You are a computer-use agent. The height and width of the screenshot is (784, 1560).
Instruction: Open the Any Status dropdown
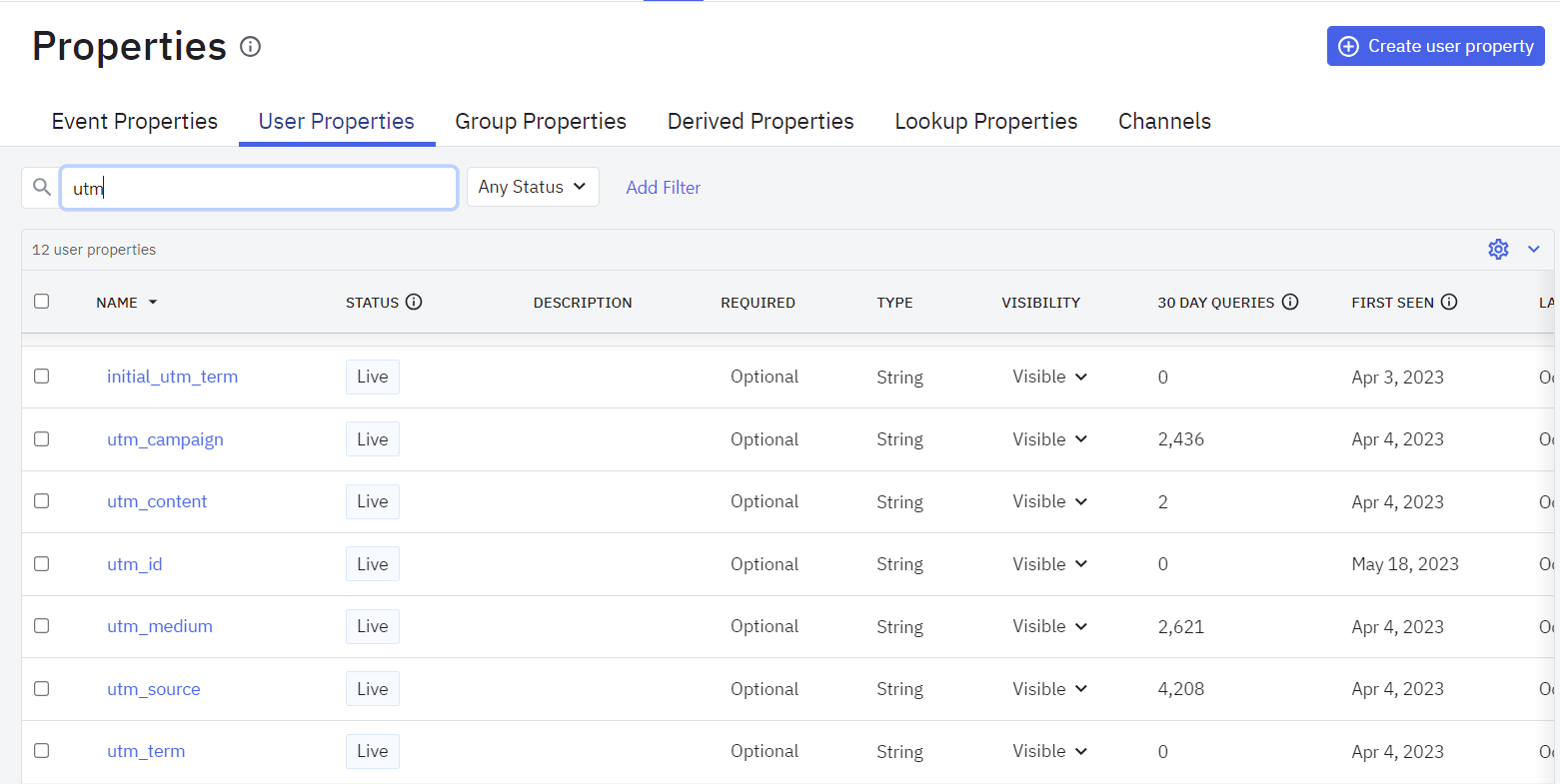533,187
